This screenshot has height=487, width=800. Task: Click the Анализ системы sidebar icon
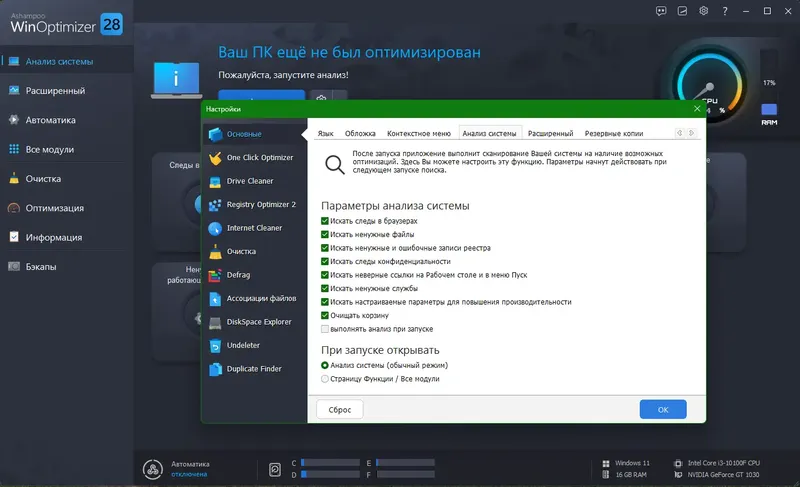coord(14,61)
